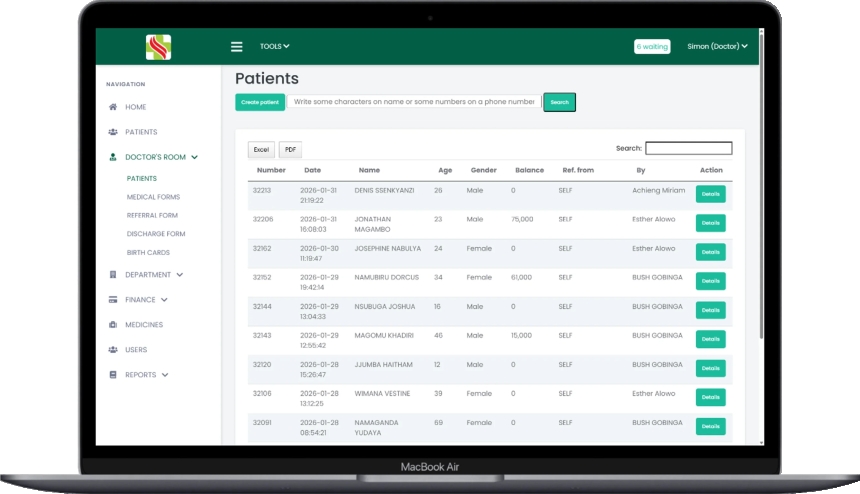Image resolution: width=860 pixels, height=494 pixels.
Task: Click the 6 waiting badge
Action: pos(652,47)
